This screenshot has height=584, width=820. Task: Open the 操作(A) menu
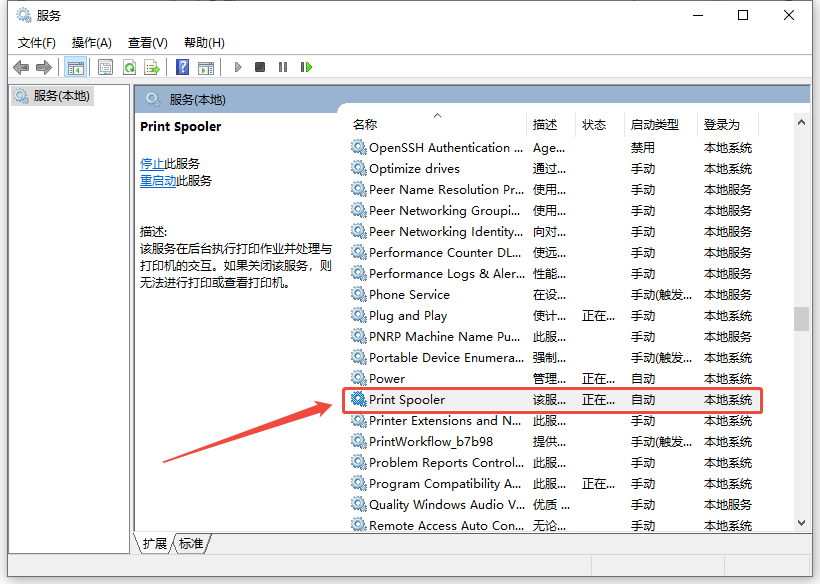coord(92,43)
